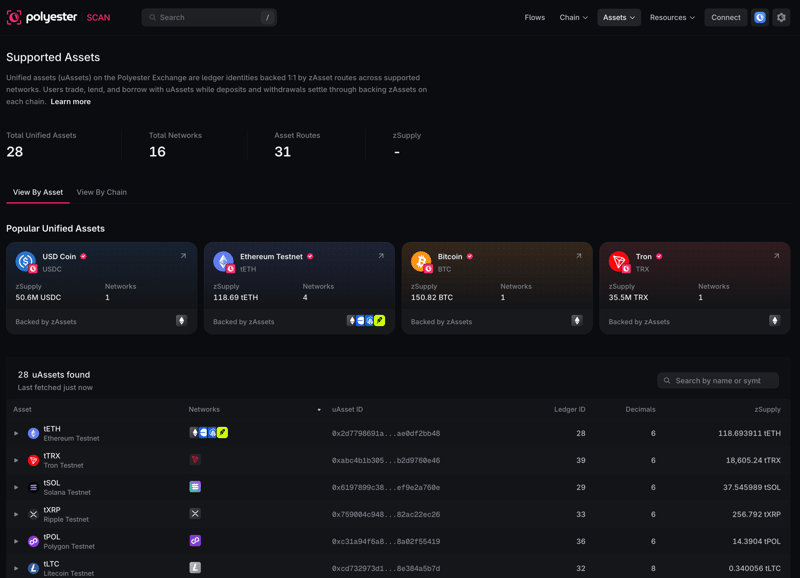The height and width of the screenshot is (578, 800).
Task: Click the Solana network icon in tSOL row
Action: pos(195,487)
